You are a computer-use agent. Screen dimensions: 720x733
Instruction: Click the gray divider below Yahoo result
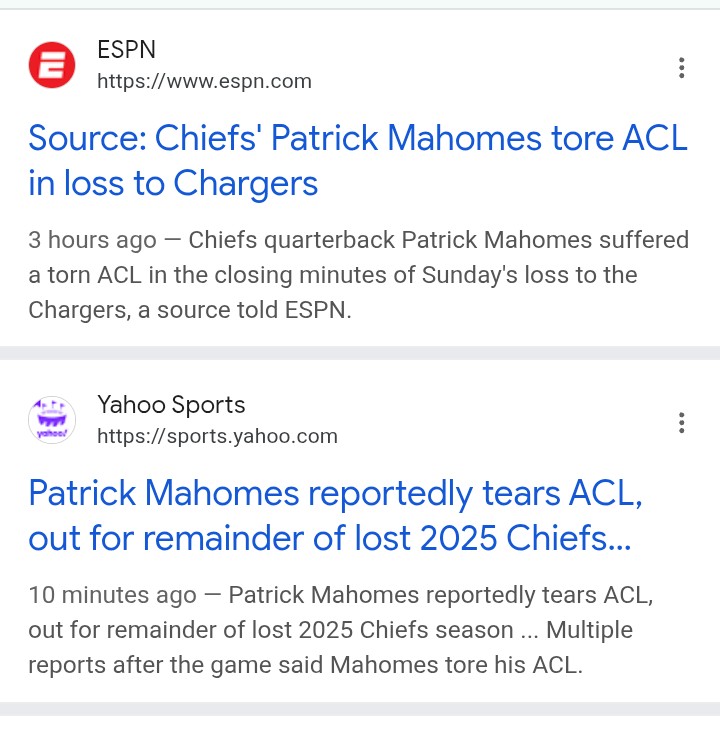pos(360,708)
